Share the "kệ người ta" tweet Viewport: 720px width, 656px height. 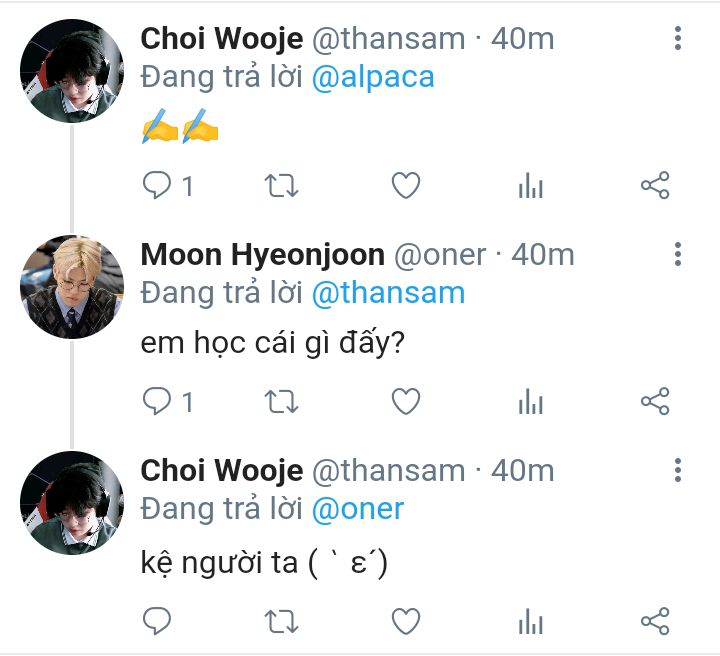tap(654, 621)
